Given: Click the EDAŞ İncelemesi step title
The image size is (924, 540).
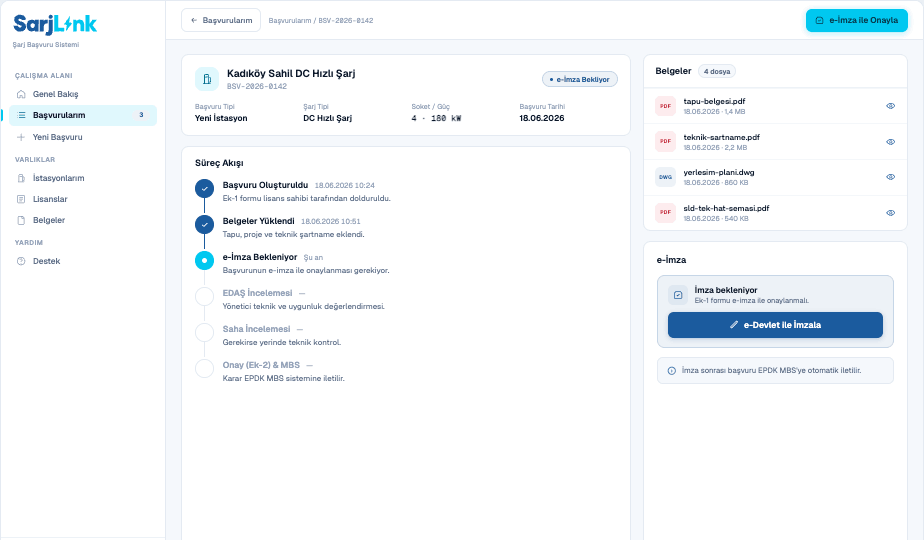Looking at the screenshot, I should [x=258, y=293].
